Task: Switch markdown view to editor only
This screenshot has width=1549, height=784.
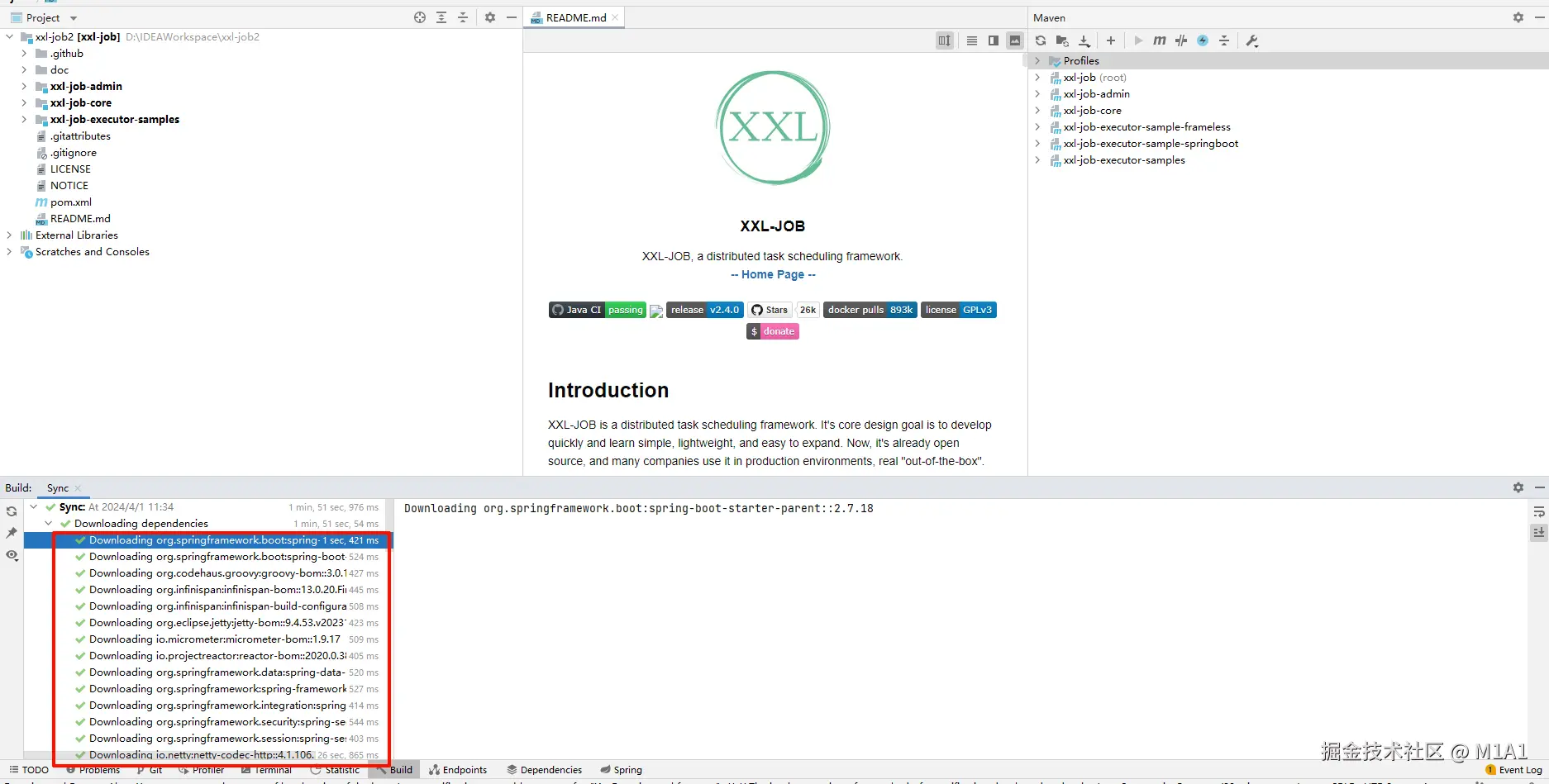Action: pyautogui.click(x=972, y=40)
